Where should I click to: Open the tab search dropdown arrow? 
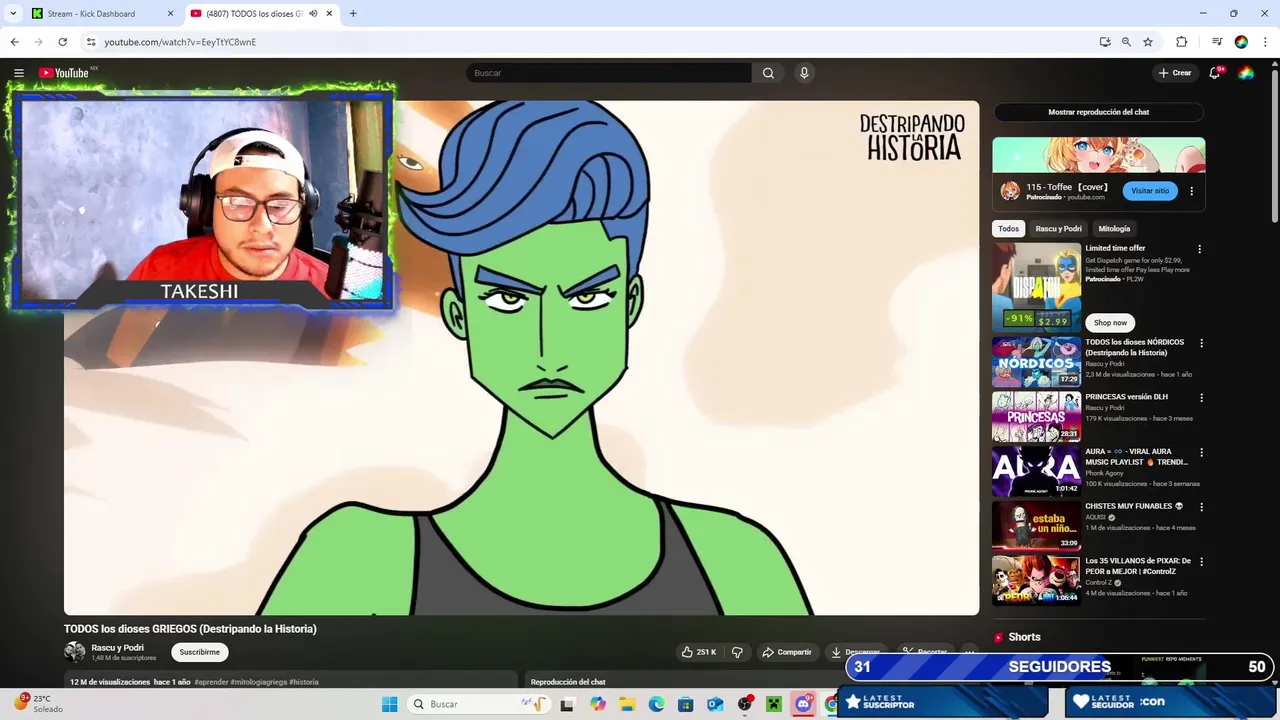[x=13, y=14]
